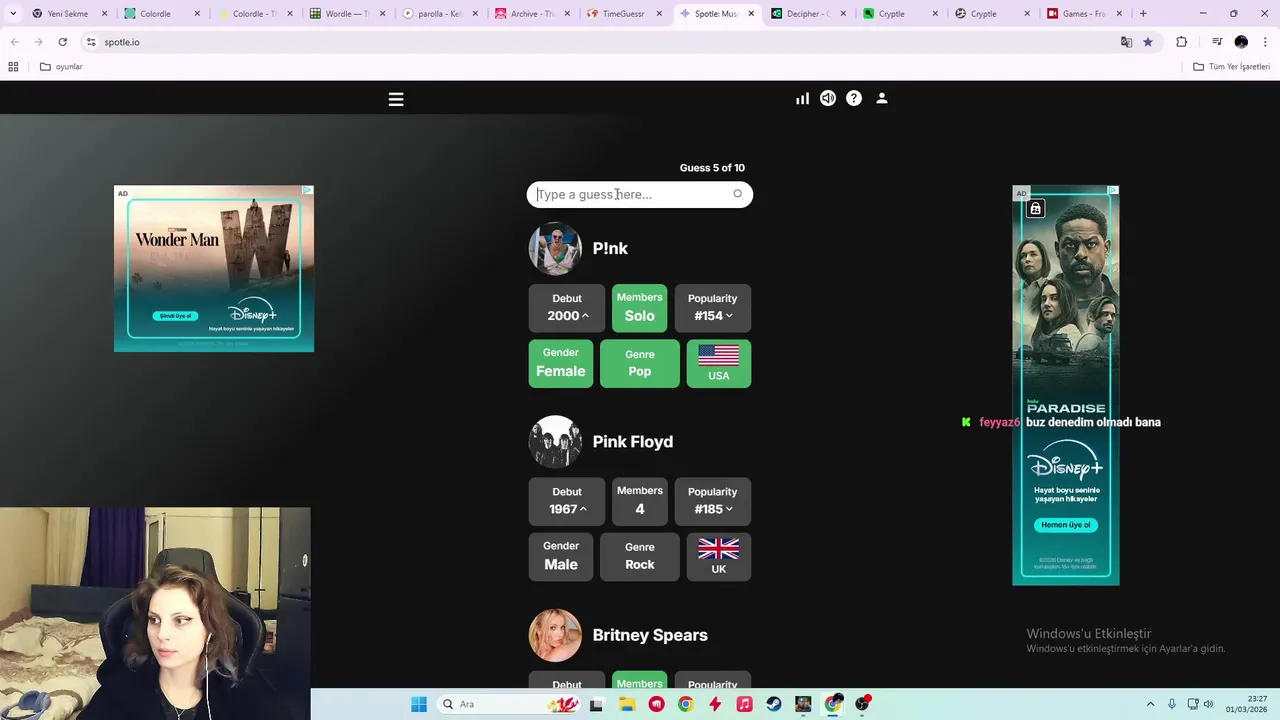The height and width of the screenshot is (720, 1280).
Task: Open AdChoices icon on Wonder Man ad
Action: [x=308, y=190]
